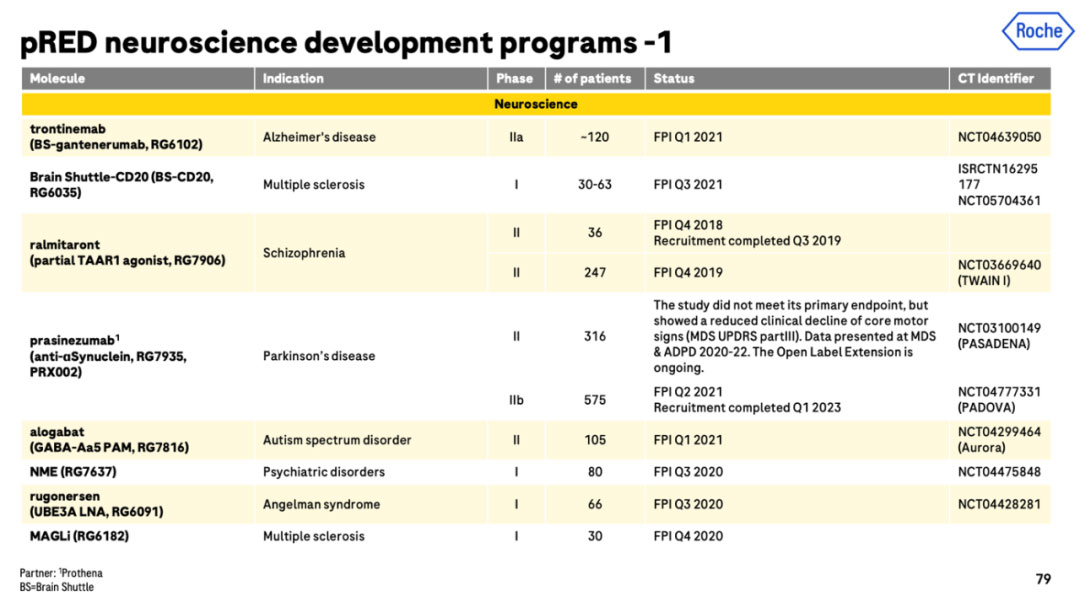Open the NCT04639050 trial identifier
Image resolution: width=1080 pixels, height=602 pixels.
click(999, 137)
